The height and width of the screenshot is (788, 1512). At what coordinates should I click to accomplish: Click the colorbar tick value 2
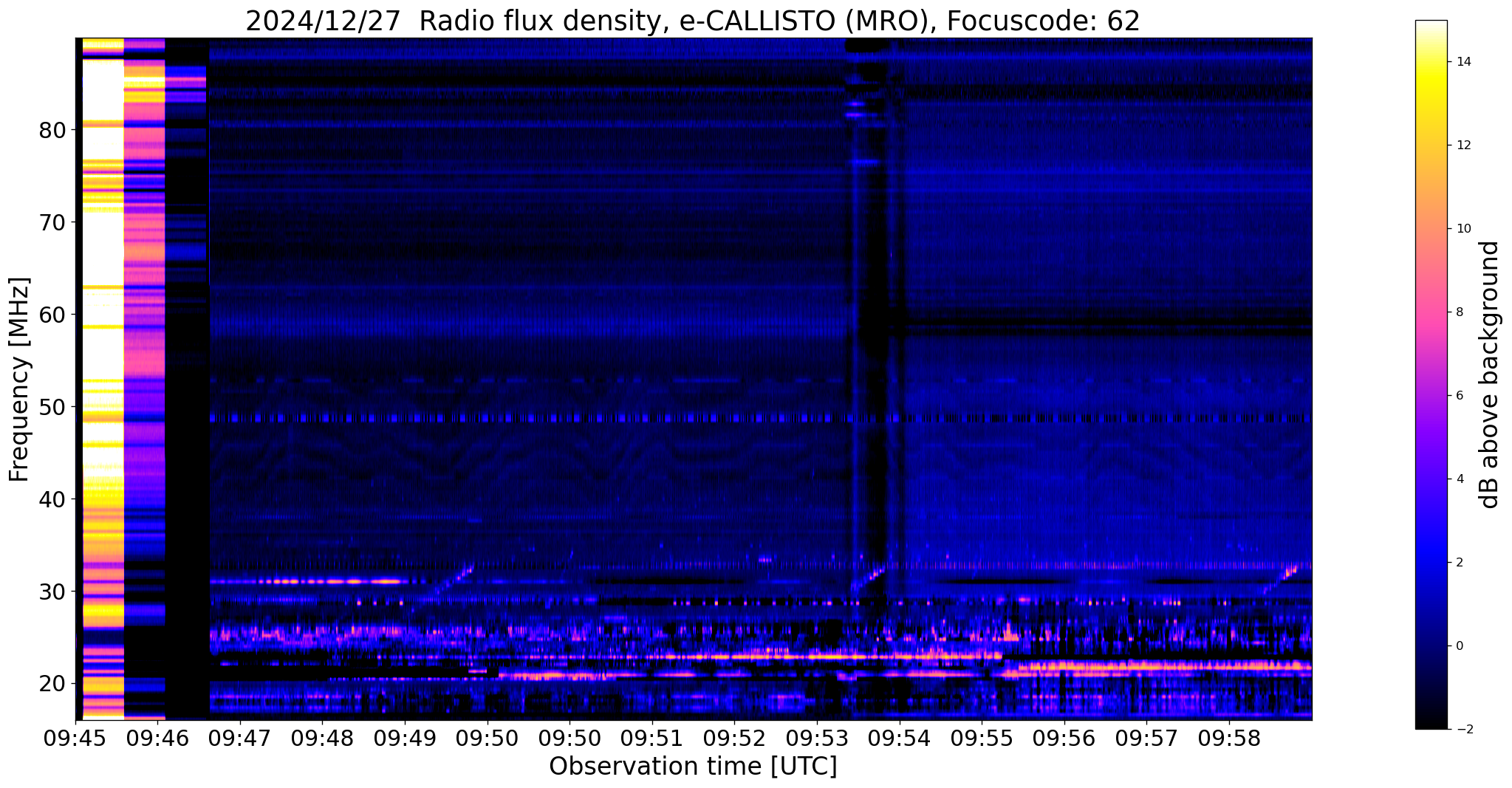pyautogui.click(x=1459, y=563)
